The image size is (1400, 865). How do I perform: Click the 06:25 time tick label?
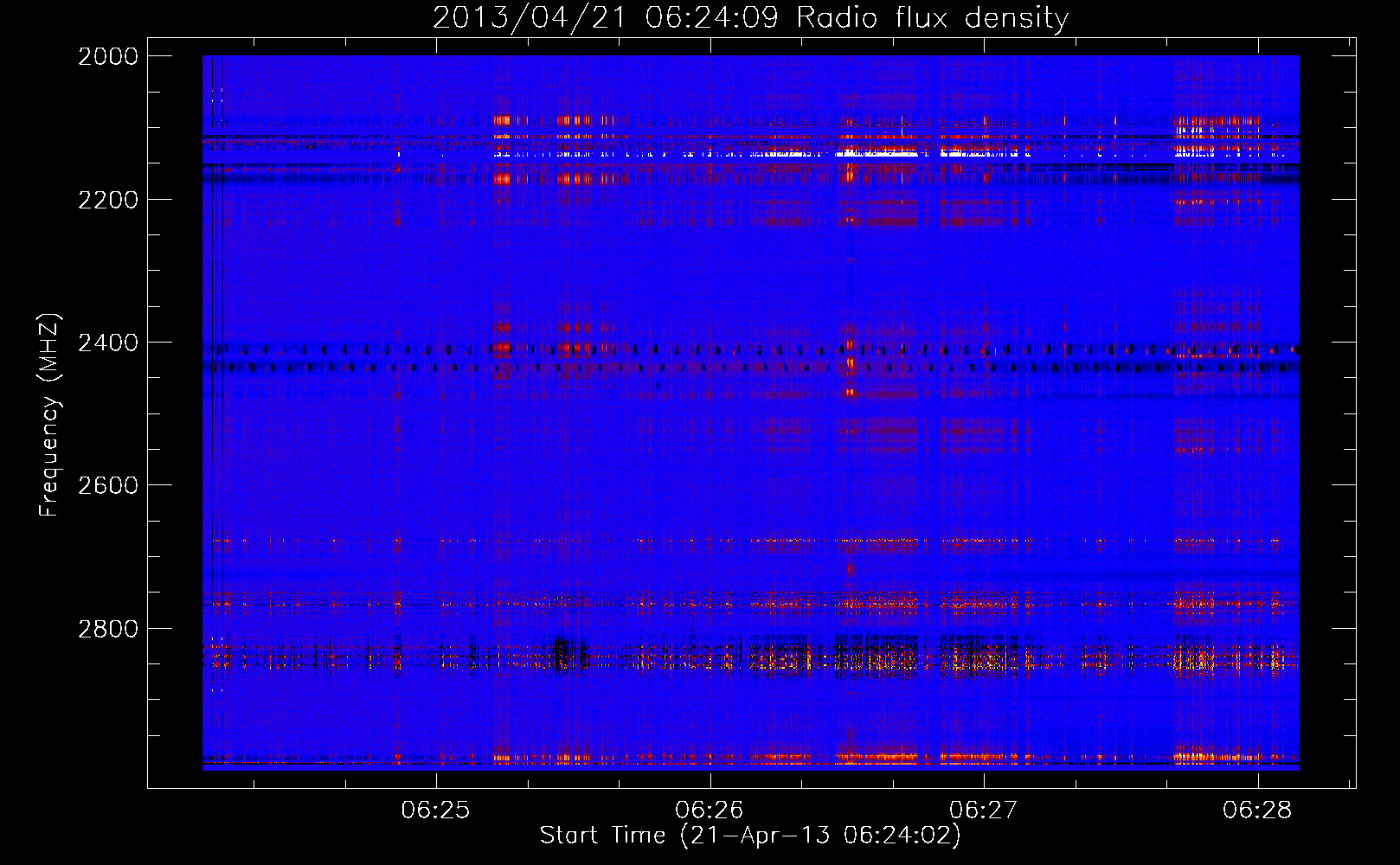coord(436,810)
